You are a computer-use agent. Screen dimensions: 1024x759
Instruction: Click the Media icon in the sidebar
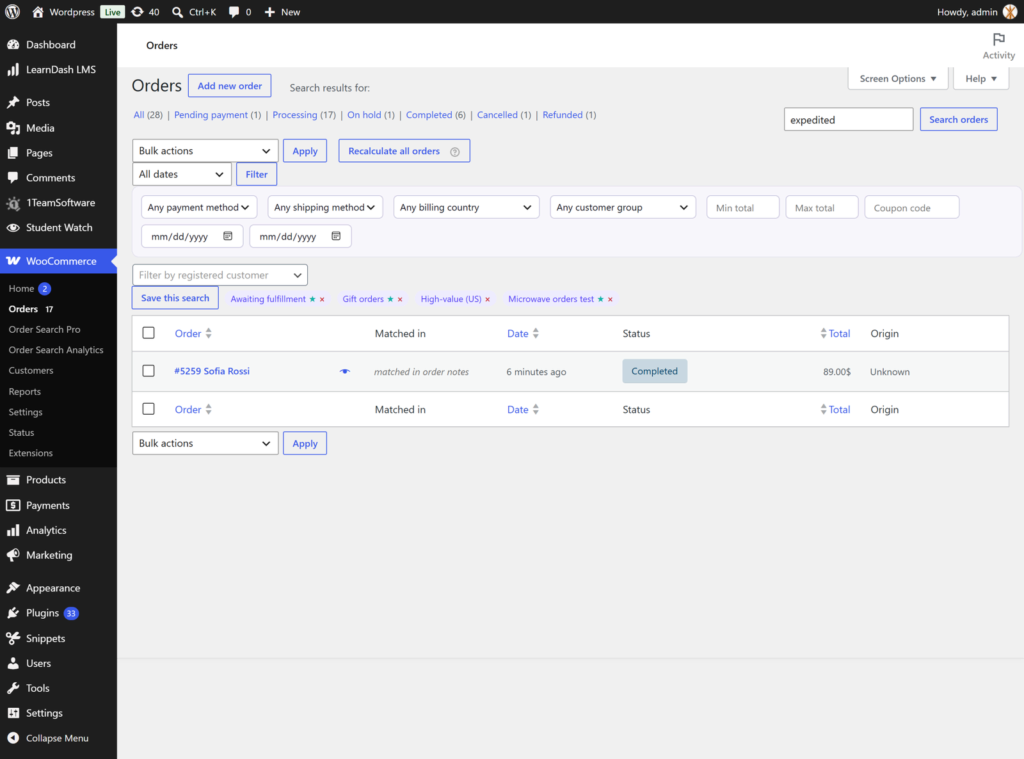tap(13, 128)
